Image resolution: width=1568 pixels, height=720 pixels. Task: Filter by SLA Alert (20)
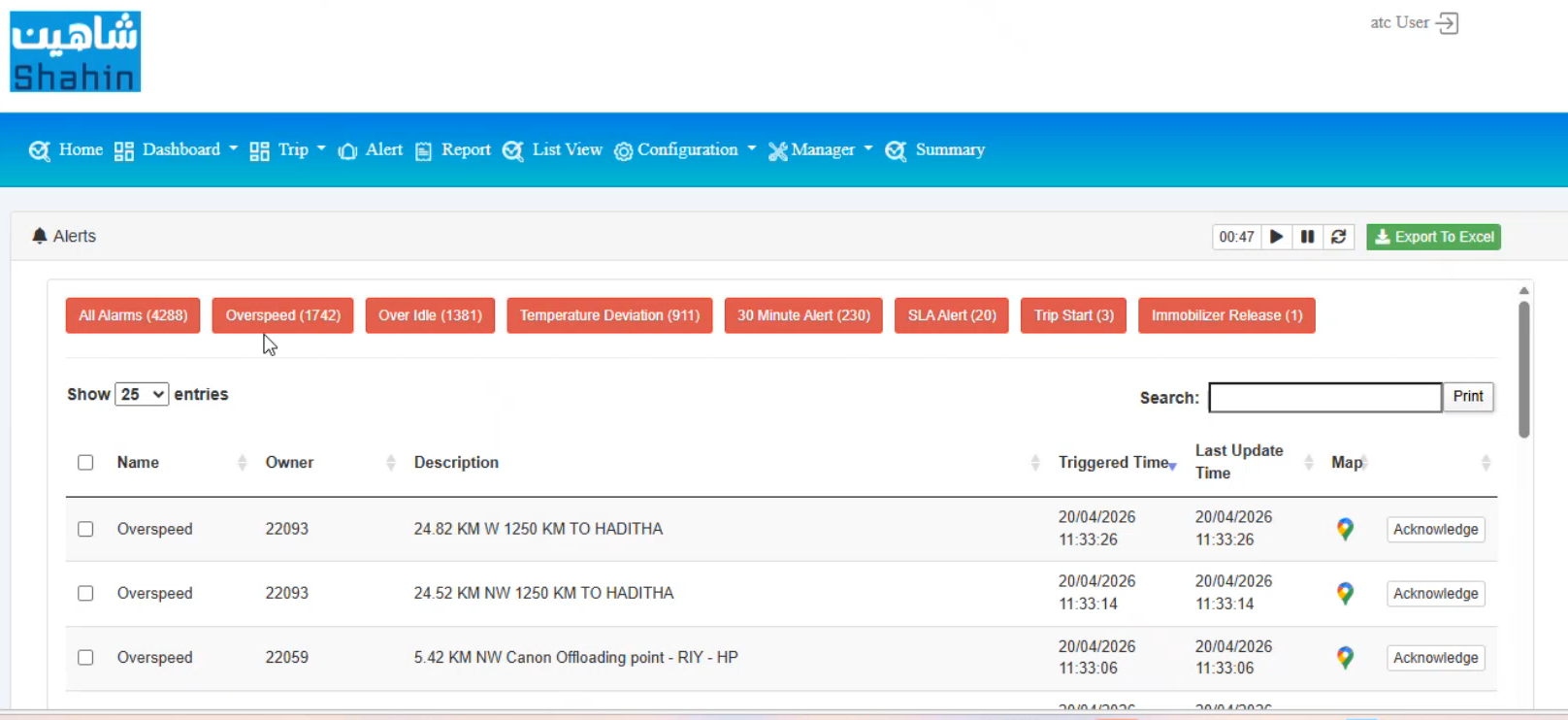[x=952, y=315]
